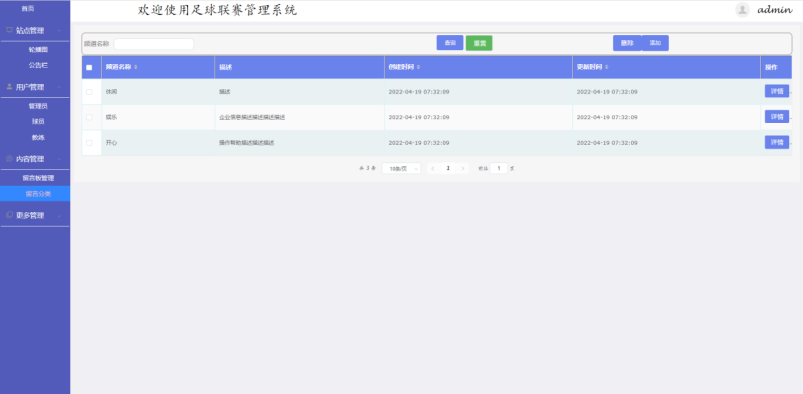Open the 首页 menu item
The width and height of the screenshot is (803, 394).
pyautogui.click(x=28, y=9)
